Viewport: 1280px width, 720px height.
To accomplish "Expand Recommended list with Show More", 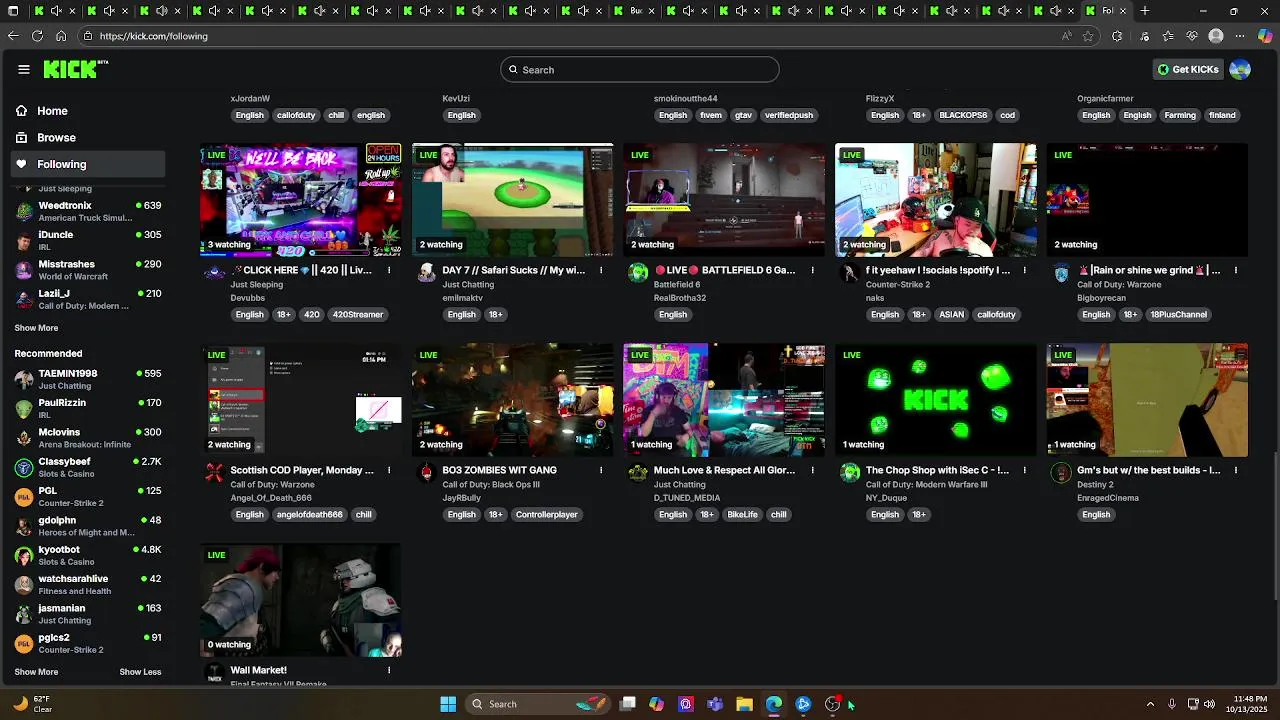I will [x=36, y=672].
